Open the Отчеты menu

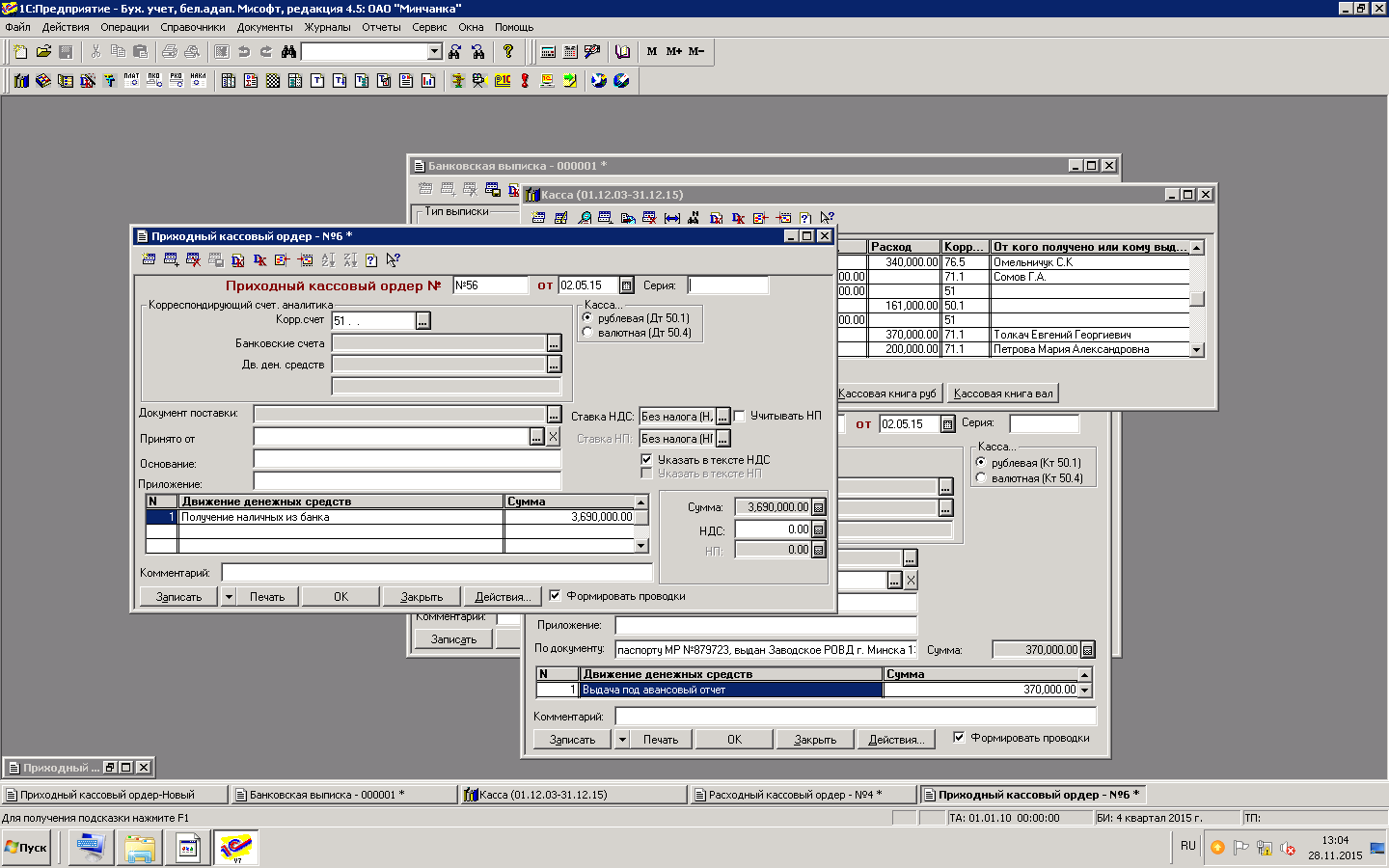pyautogui.click(x=381, y=27)
